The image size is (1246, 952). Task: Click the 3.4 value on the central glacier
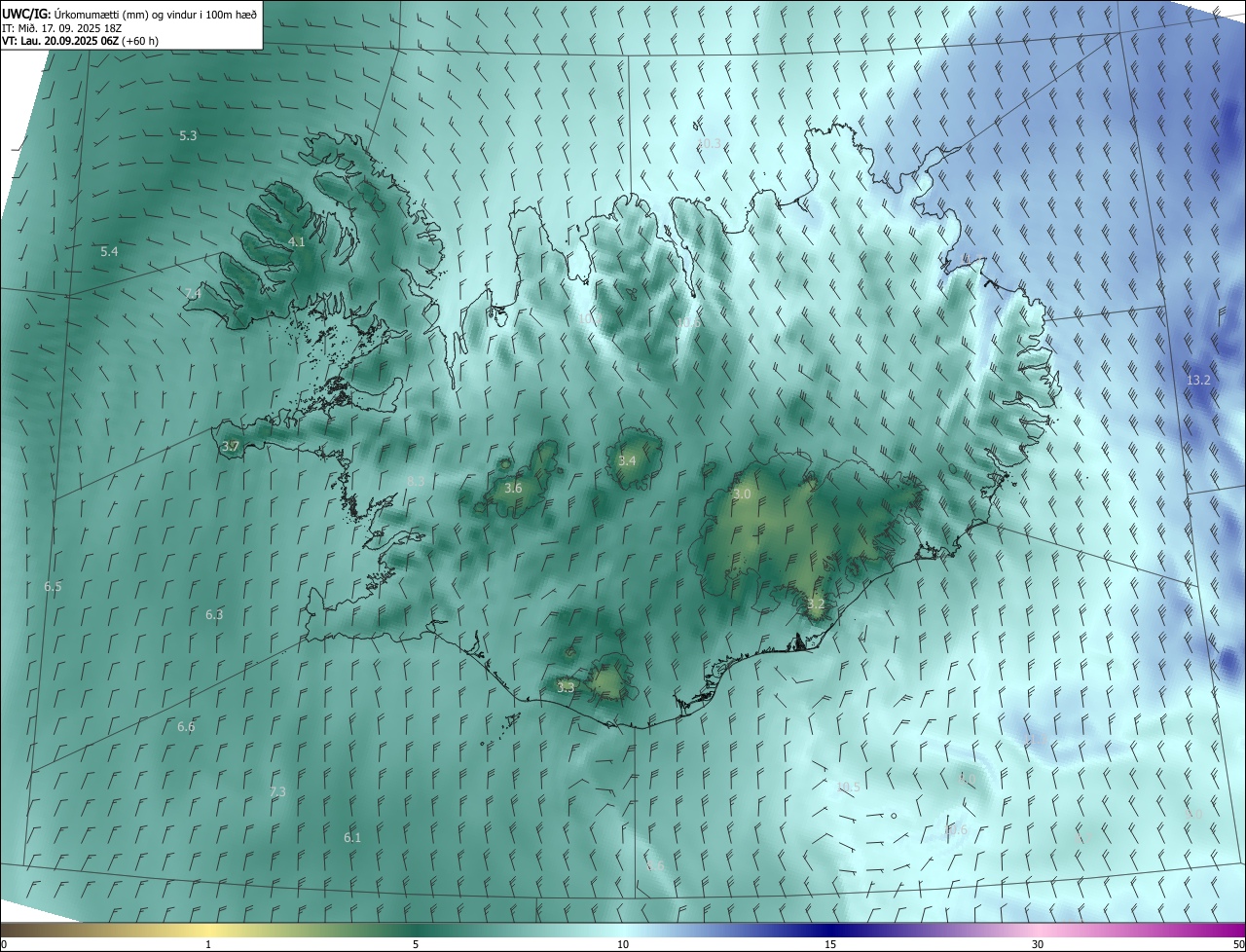[627, 460]
